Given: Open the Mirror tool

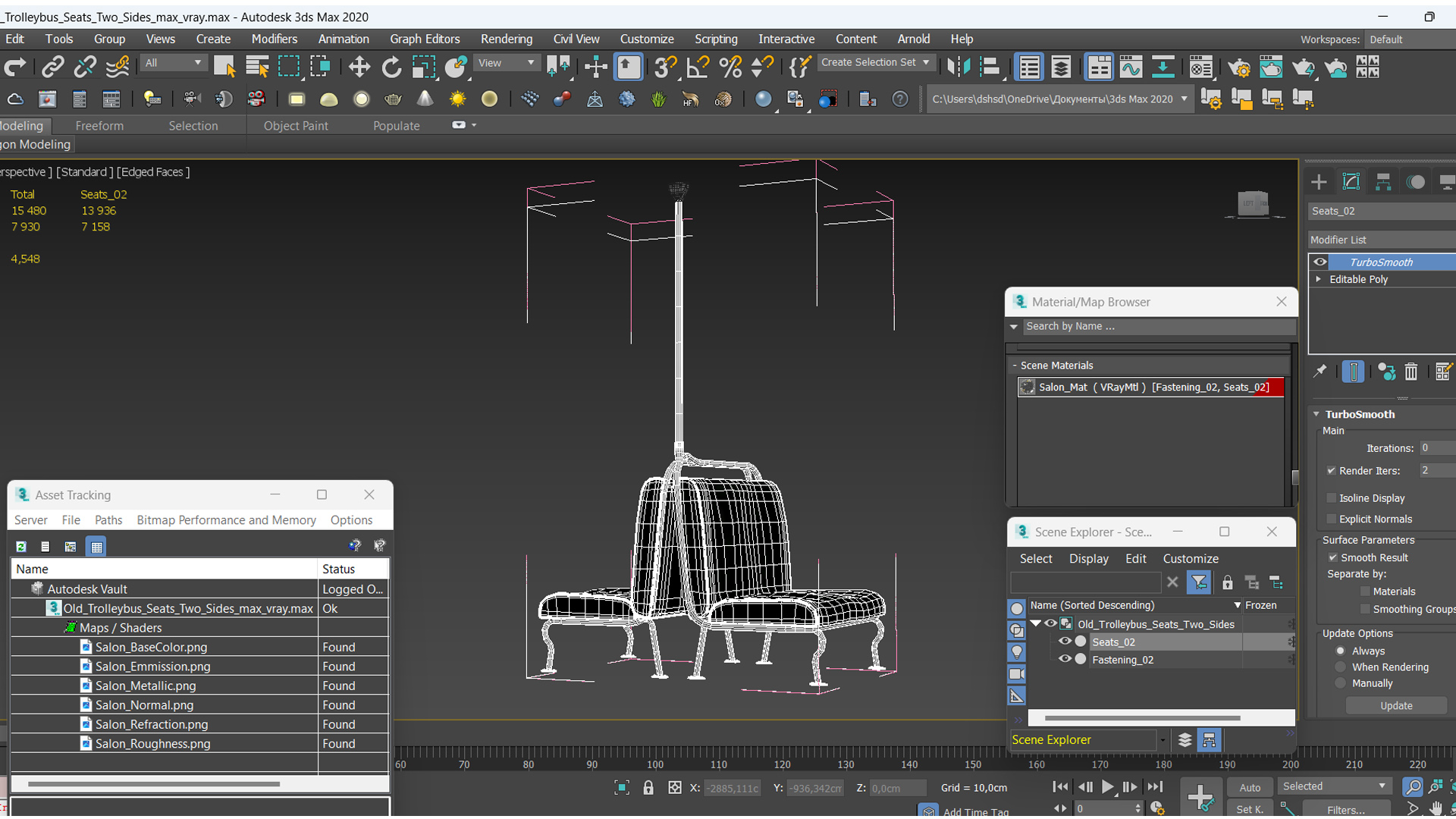Looking at the screenshot, I should (958, 67).
